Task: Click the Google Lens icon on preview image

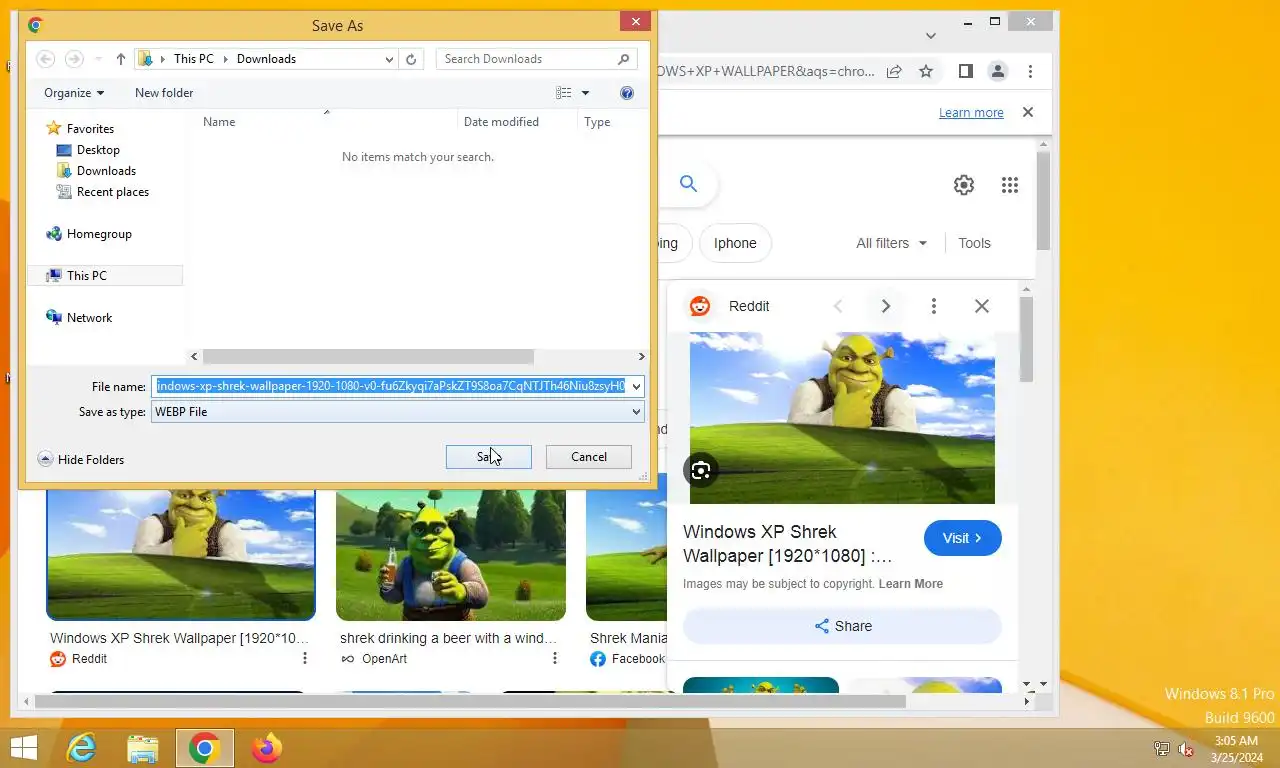Action: [x=701, y=470]
